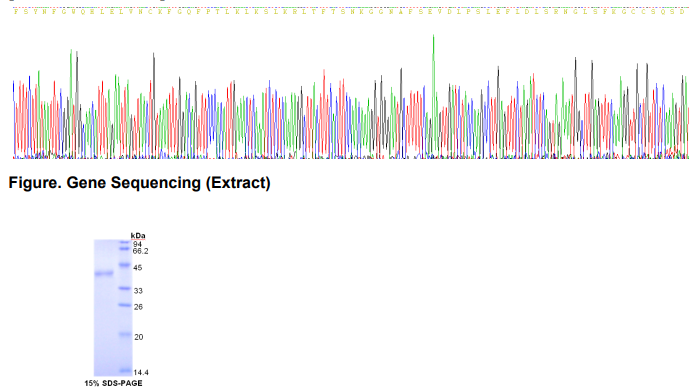Select the 33 kDa ladder band
This screenshot has height=390, width=690.
tap(125, 289)
